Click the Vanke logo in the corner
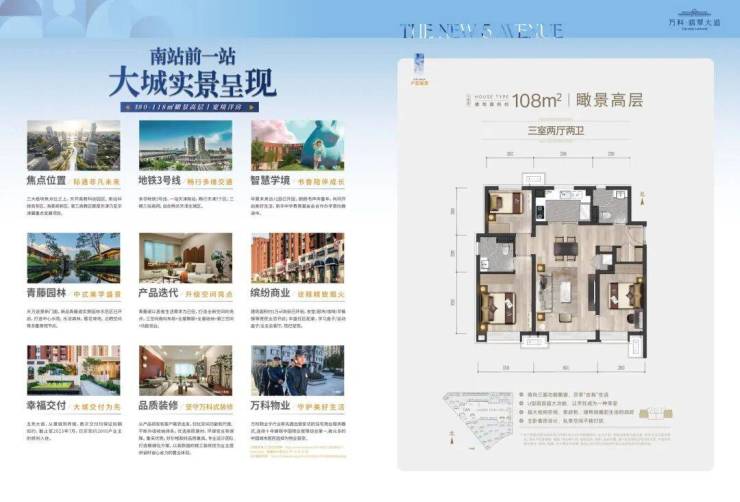 pyautogui.click(x=695, y=20)
